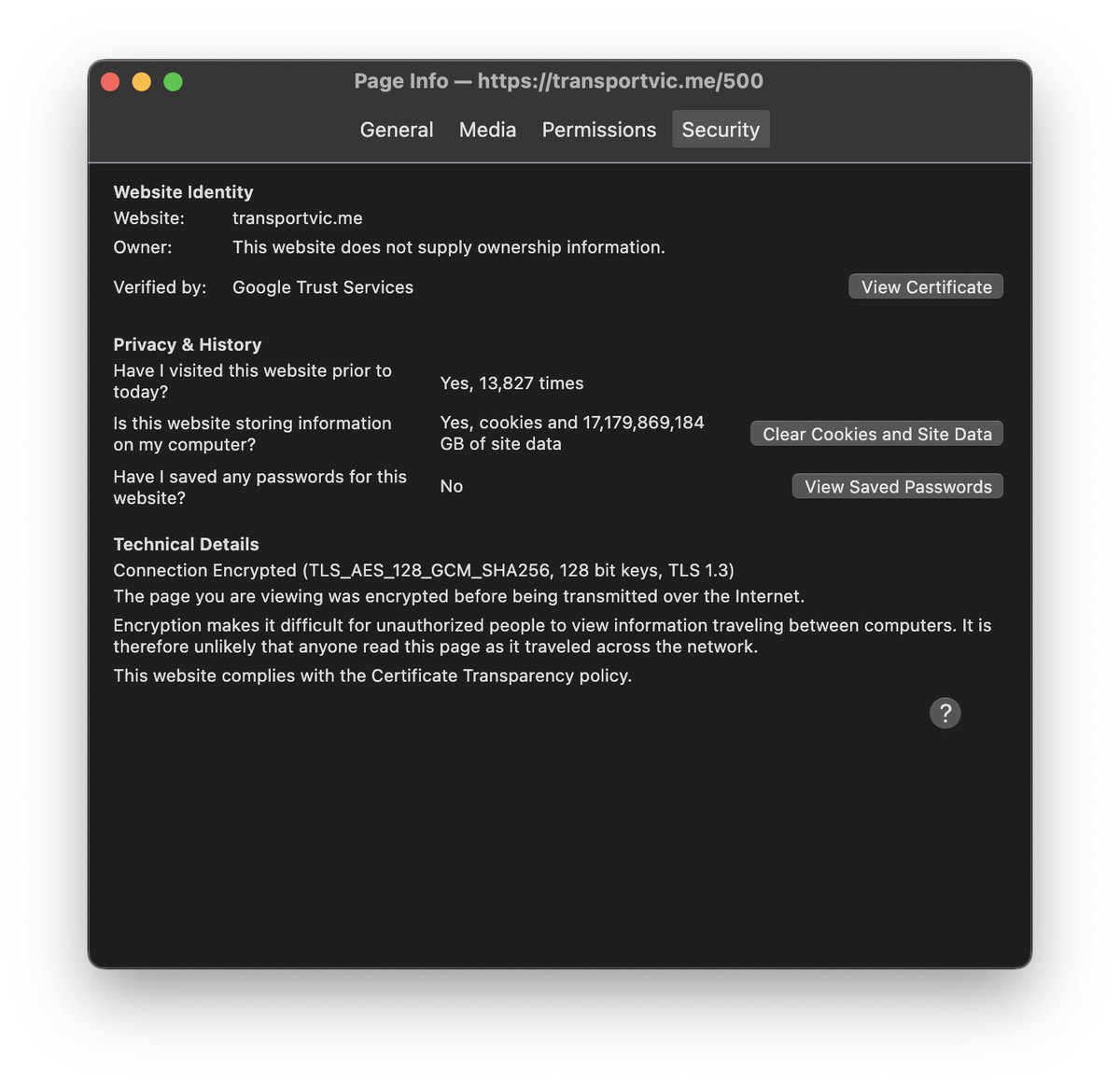Click the saved passwords 'No' value
Screen dimensions: 1120x1085
tap(452, 486)
